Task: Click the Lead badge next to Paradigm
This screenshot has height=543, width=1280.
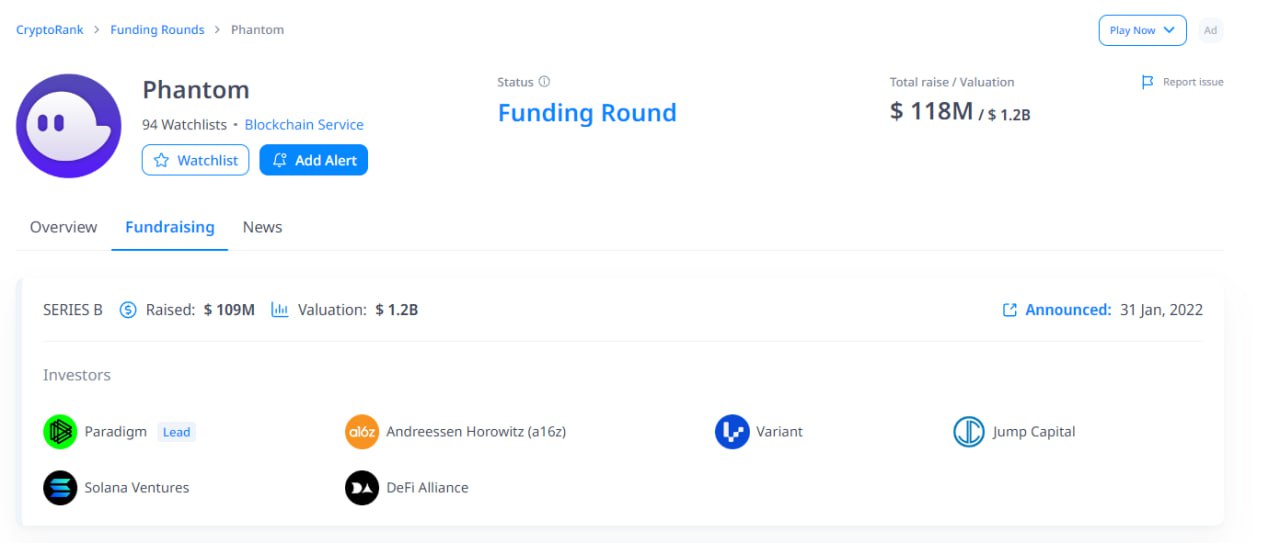Action: (176, 432)
